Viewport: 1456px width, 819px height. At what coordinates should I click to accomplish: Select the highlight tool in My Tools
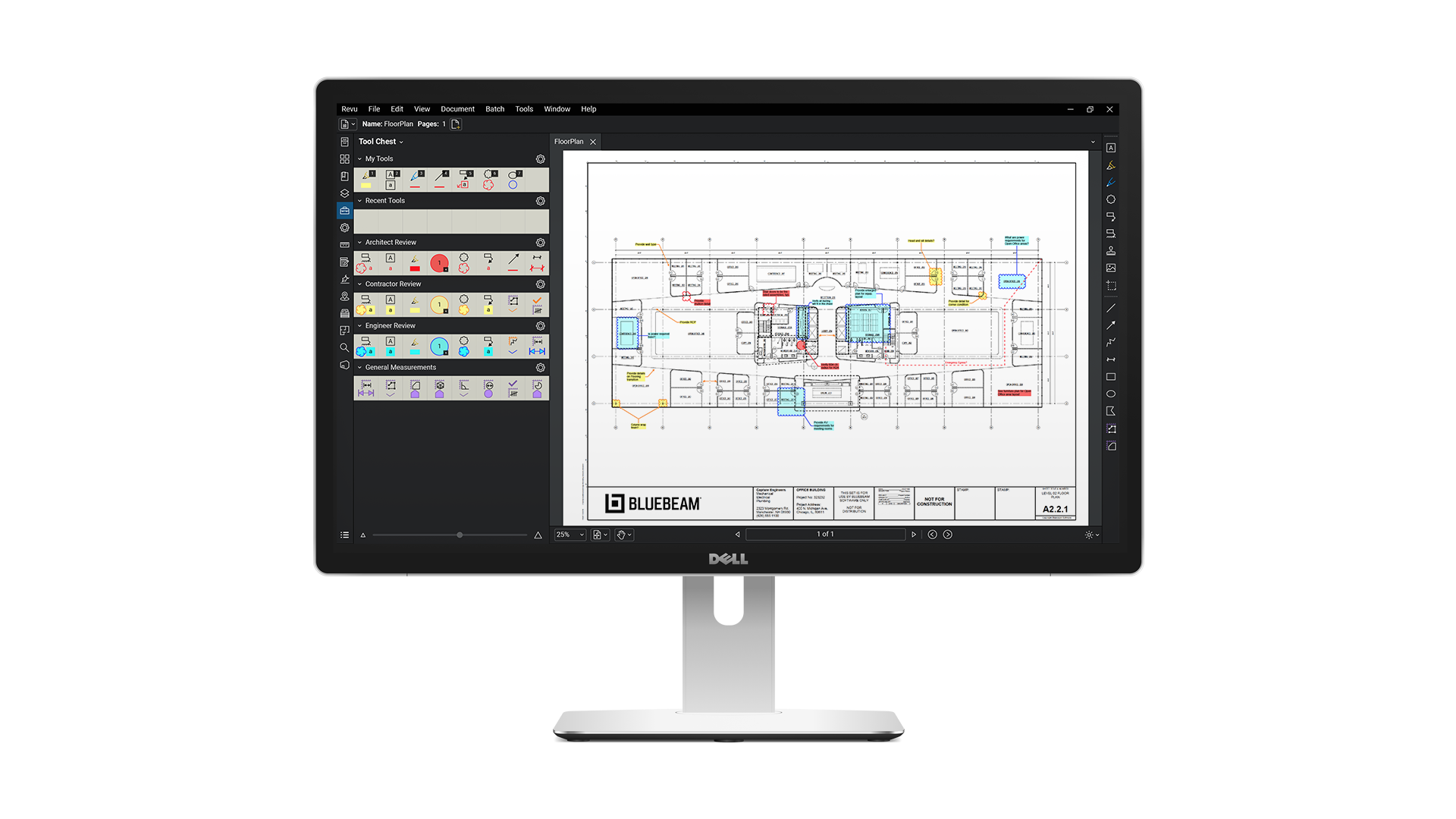(369, 178)
